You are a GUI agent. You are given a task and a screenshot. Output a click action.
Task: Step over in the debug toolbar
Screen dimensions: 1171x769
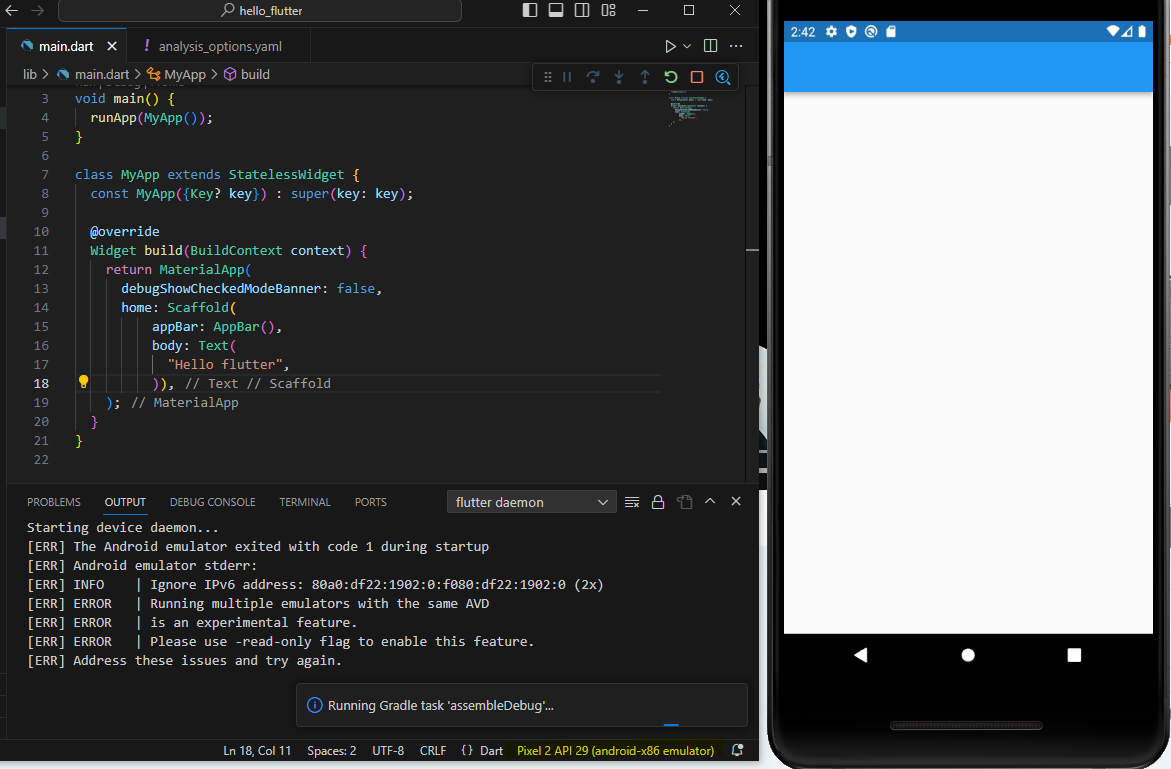click(593, 77)
